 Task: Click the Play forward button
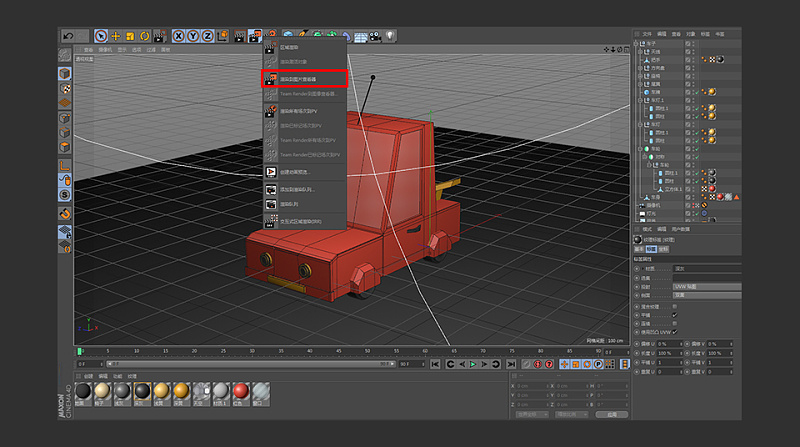coord(473,364)
